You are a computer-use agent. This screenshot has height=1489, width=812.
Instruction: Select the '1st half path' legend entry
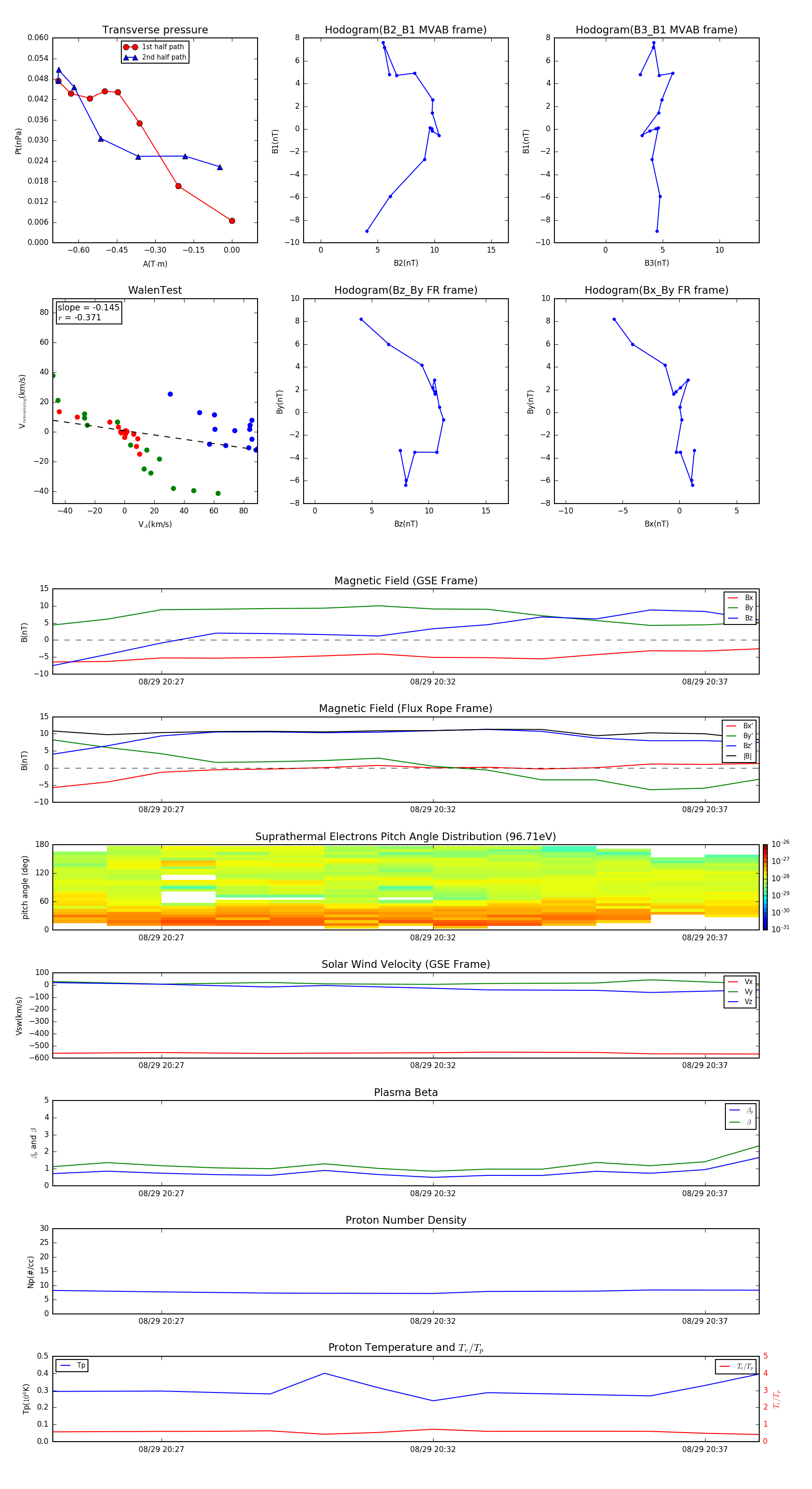(155, 47)
